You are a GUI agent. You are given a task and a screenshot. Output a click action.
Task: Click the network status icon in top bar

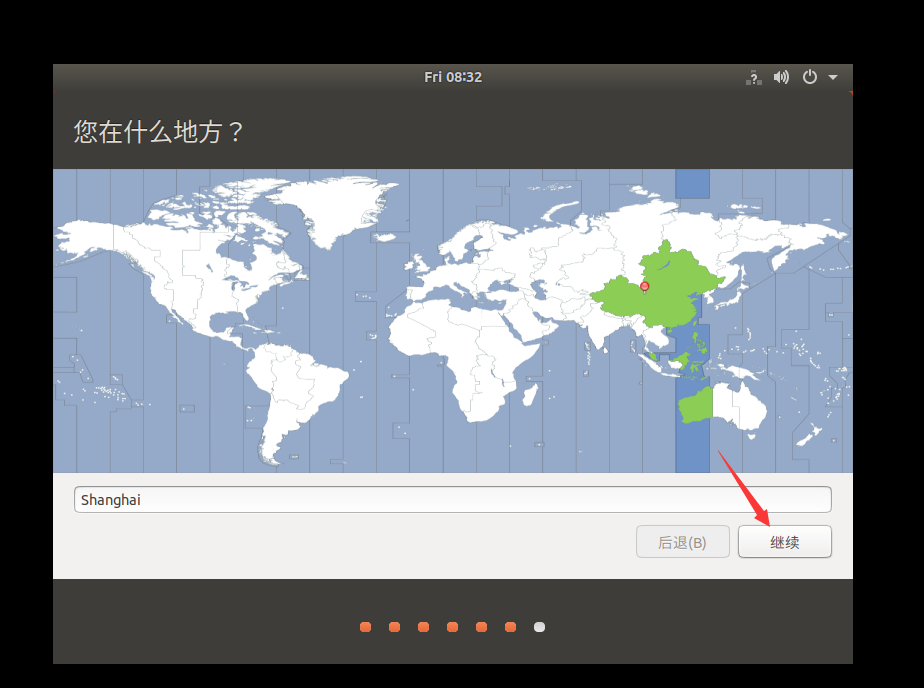tap(753, 77)
